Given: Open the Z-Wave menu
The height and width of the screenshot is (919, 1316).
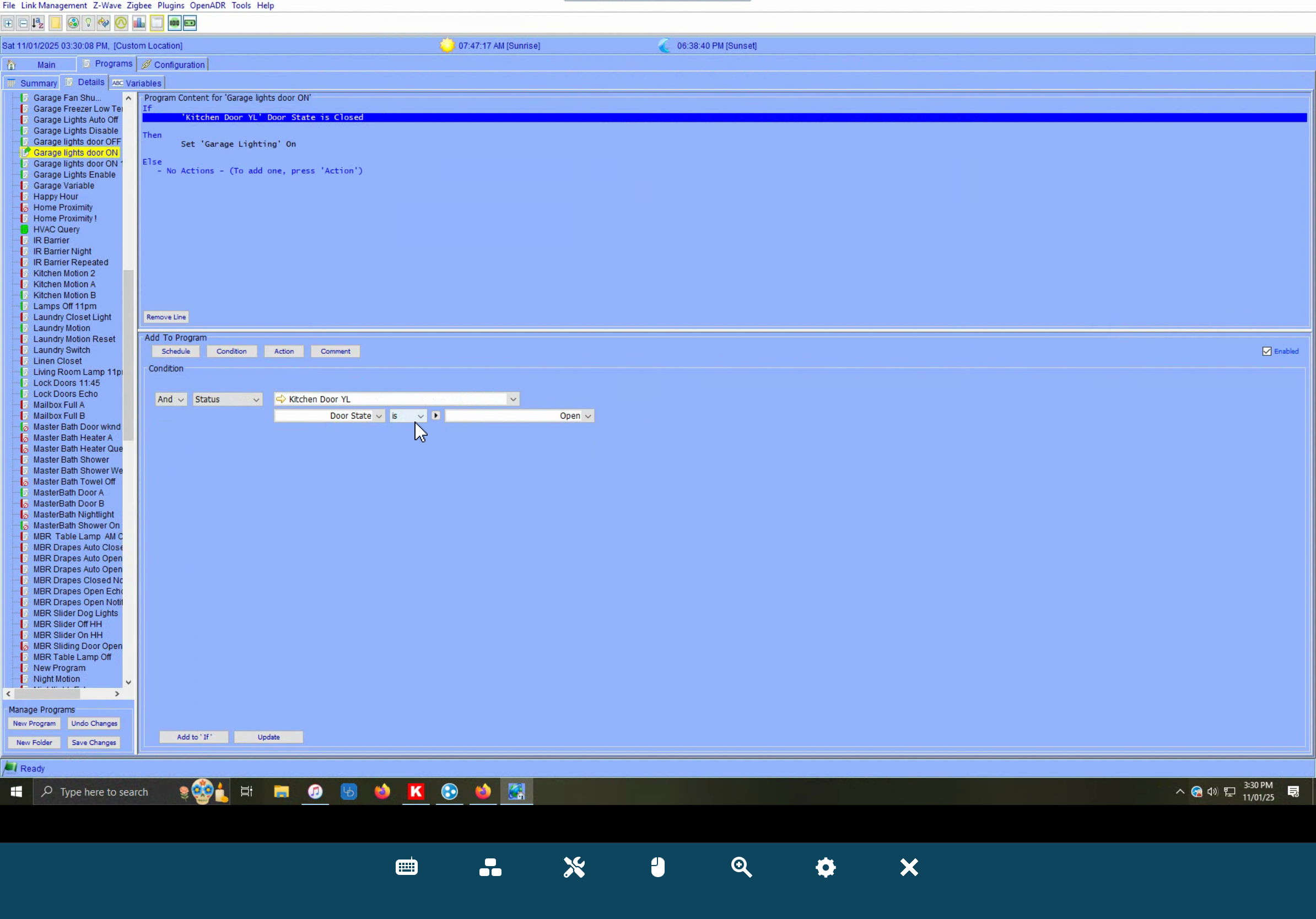Looking at the screenshot, I should 107,5.
